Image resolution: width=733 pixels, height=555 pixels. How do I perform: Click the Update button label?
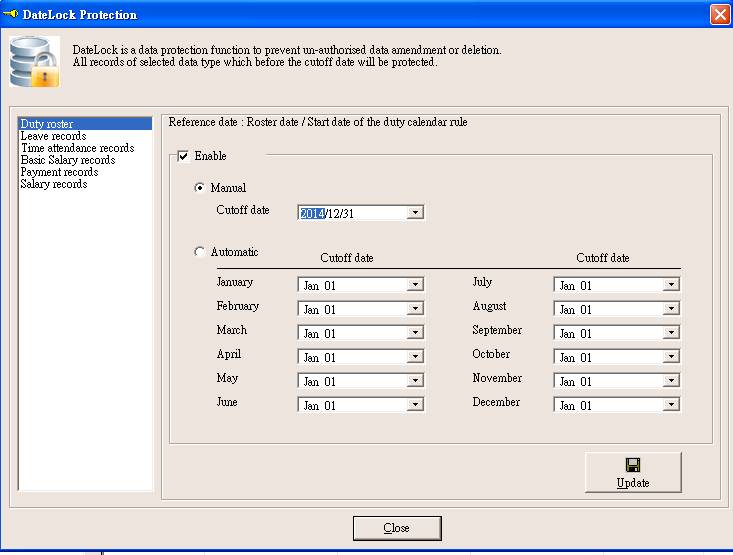point(633,483)
